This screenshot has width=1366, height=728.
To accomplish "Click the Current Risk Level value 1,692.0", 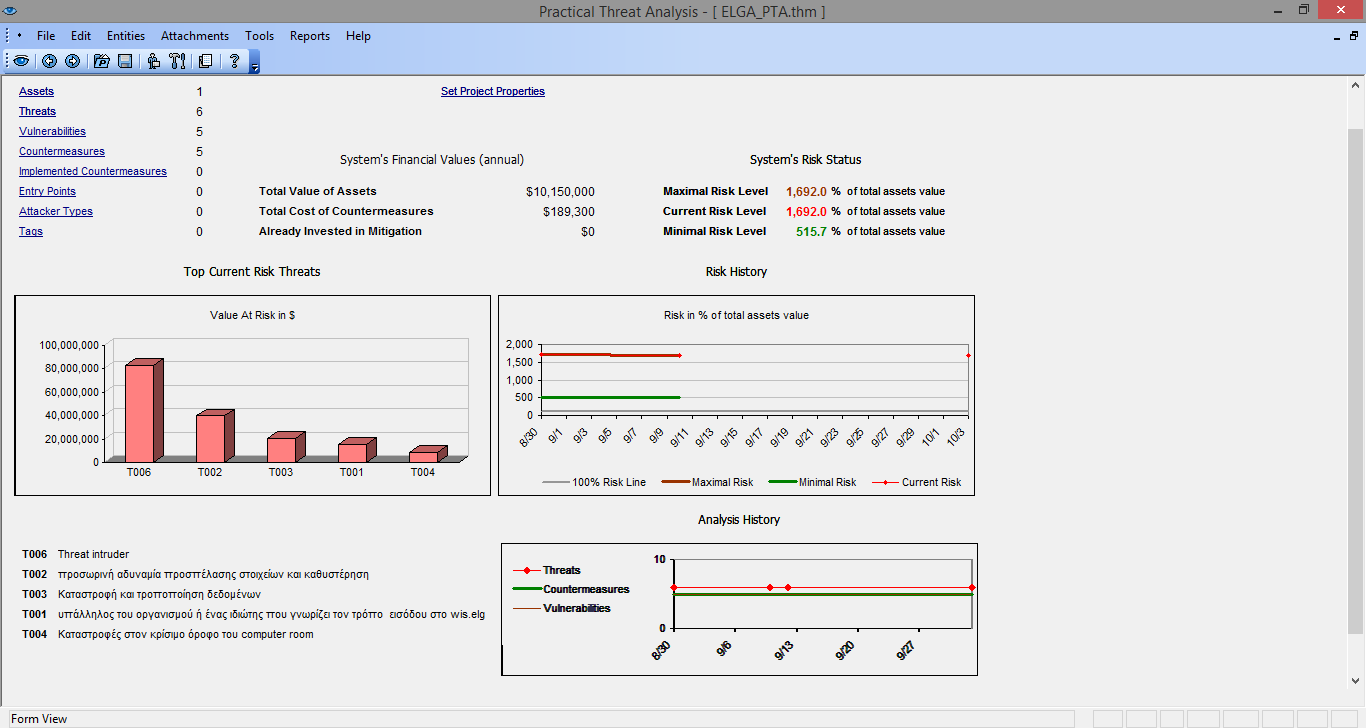I will click(x=806, y=211).
